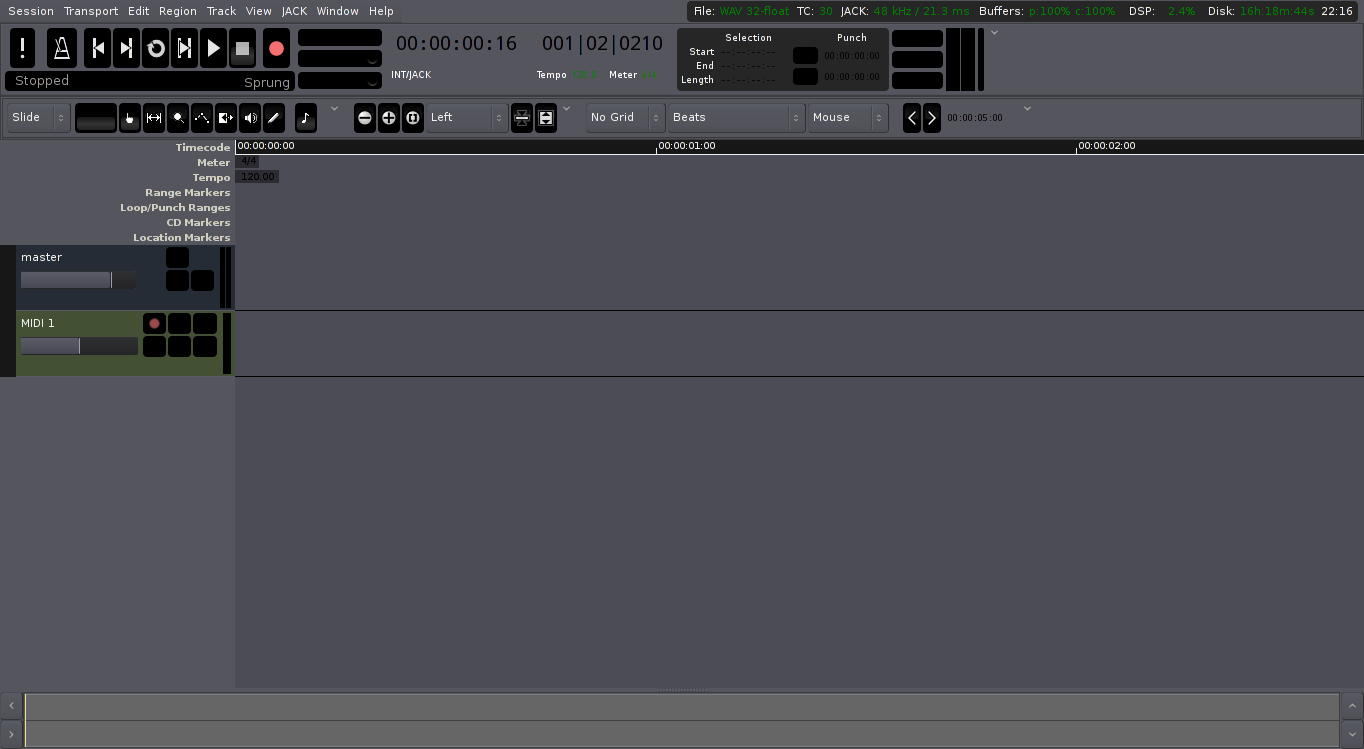Screen dimensions: 1364x749
Task: Toggle the global transport record button
Action: point(276,48)
